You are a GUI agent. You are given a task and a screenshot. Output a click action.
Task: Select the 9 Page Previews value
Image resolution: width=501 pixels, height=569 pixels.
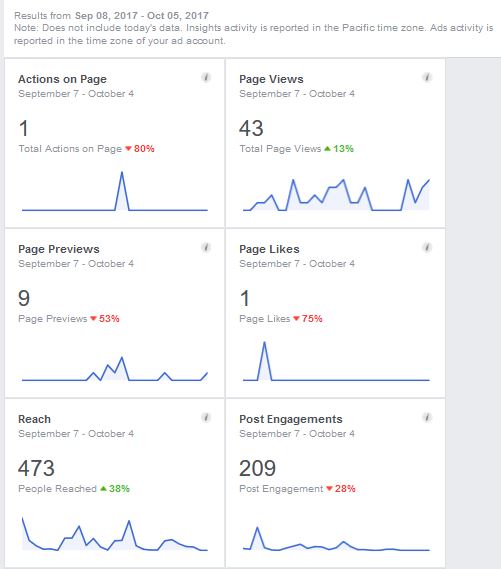pos(24,298)
